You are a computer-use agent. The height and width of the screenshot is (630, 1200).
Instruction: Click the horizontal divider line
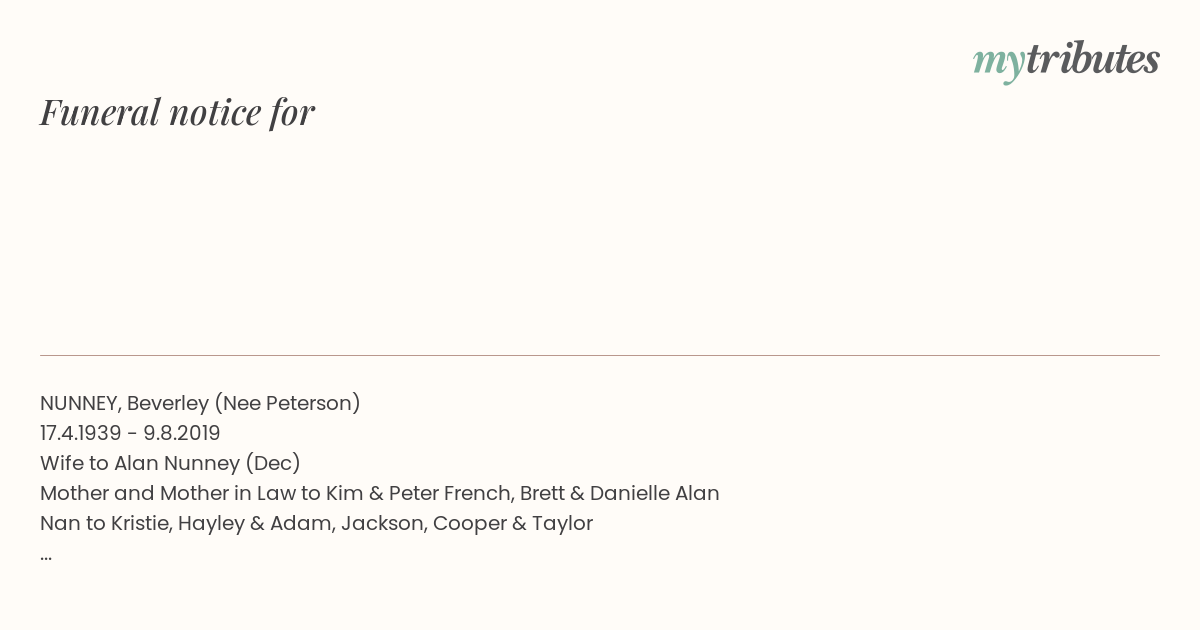pos(600,355)
